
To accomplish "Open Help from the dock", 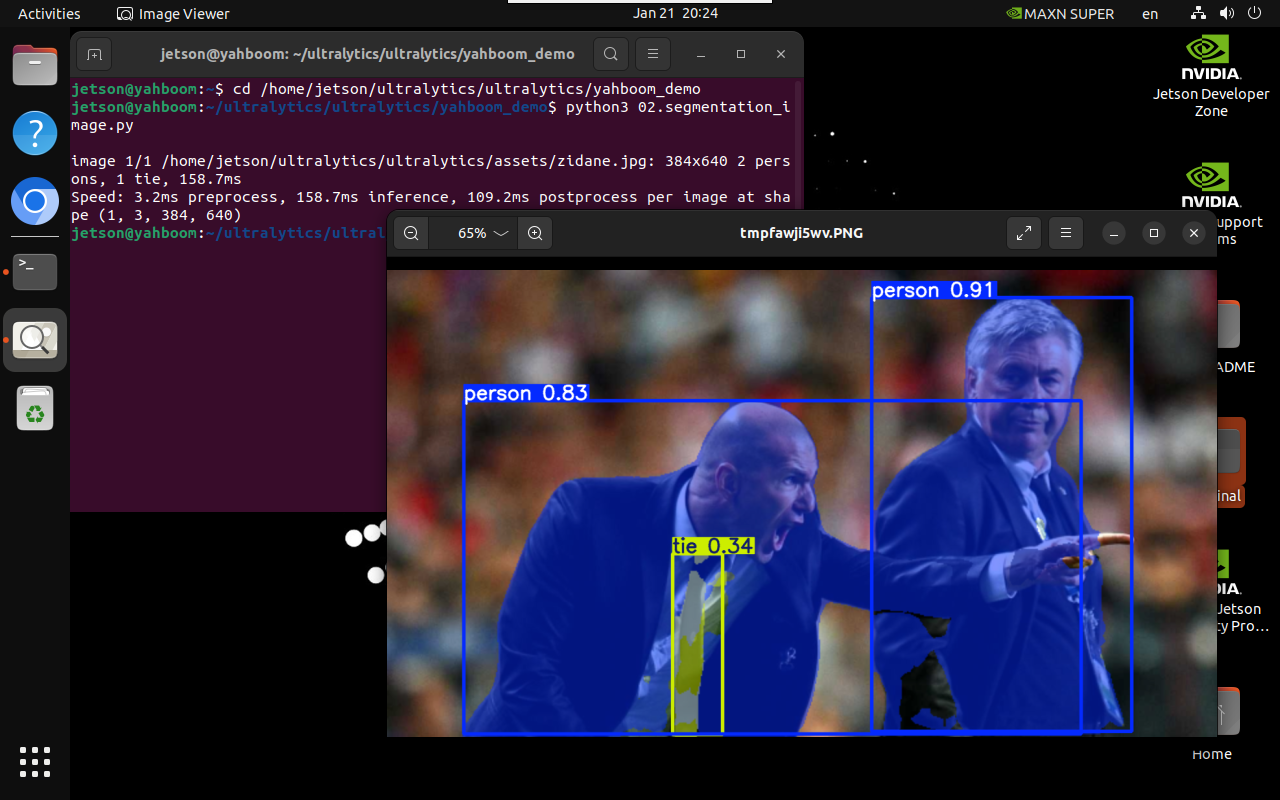I will tap(35, 133).
